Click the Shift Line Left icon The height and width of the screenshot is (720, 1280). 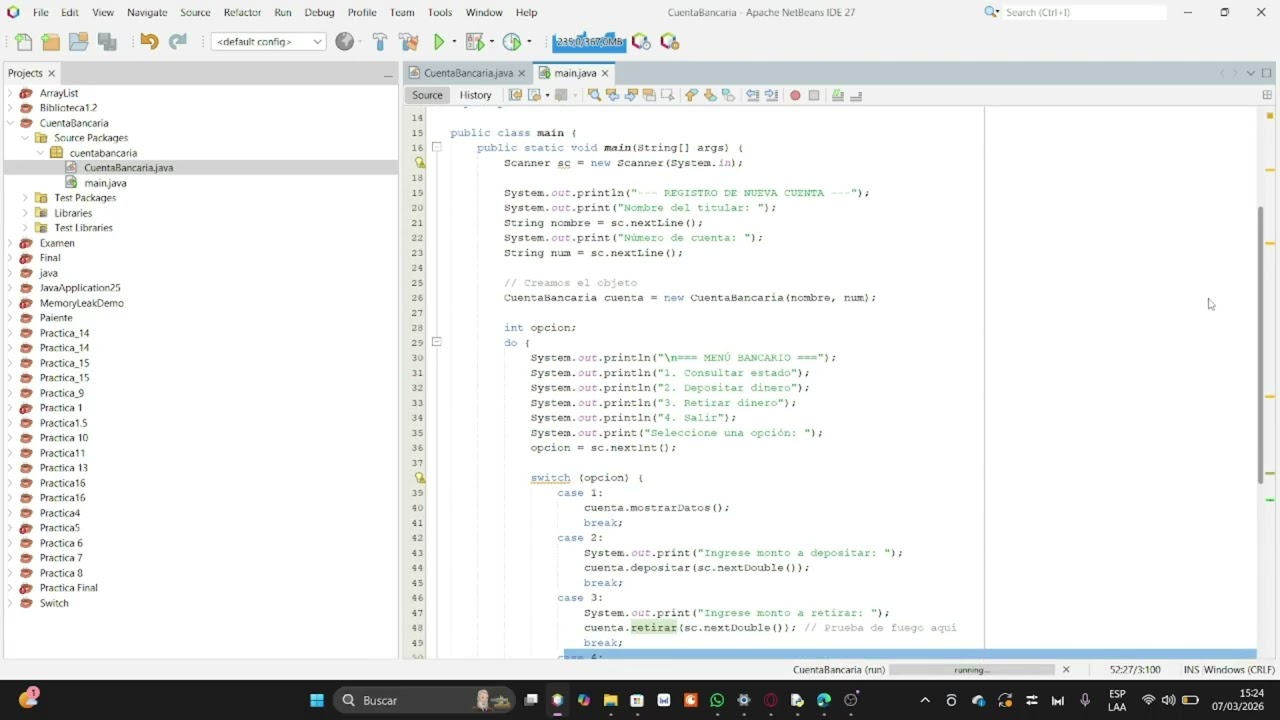click(x=753, y=95)
